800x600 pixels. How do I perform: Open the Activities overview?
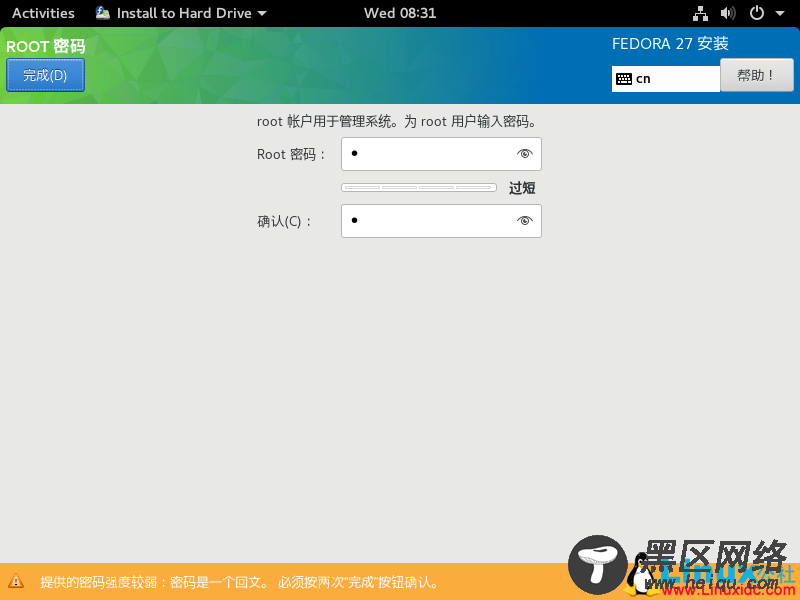tap(43, 13)
